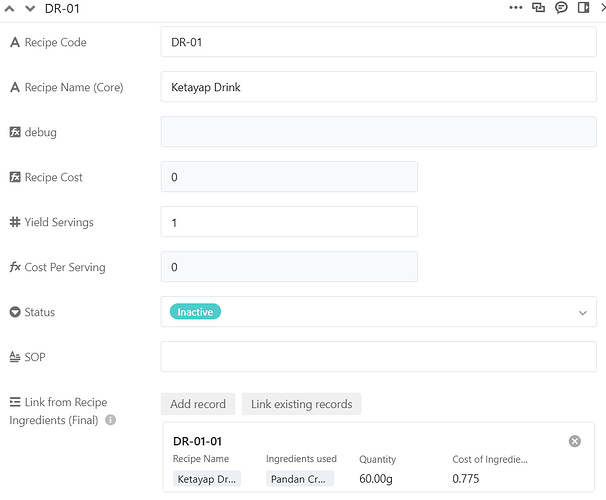Open linked record DR-01-01 title

coord(197,441)
